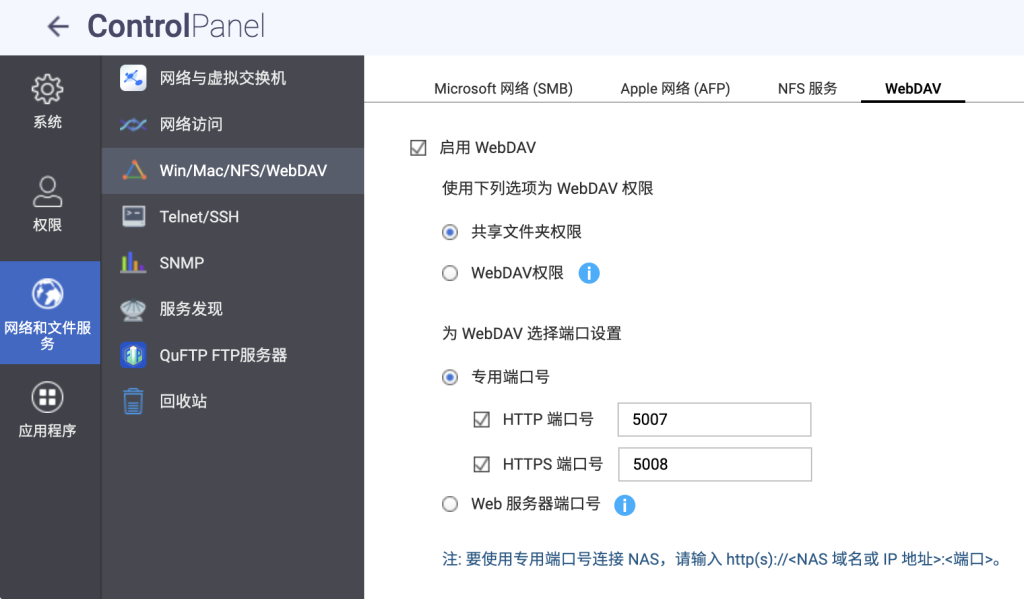Click the HTTPS port number field showing 5008
The height and width of the screenshot is (599, 1024).
(x=714, y=464)
